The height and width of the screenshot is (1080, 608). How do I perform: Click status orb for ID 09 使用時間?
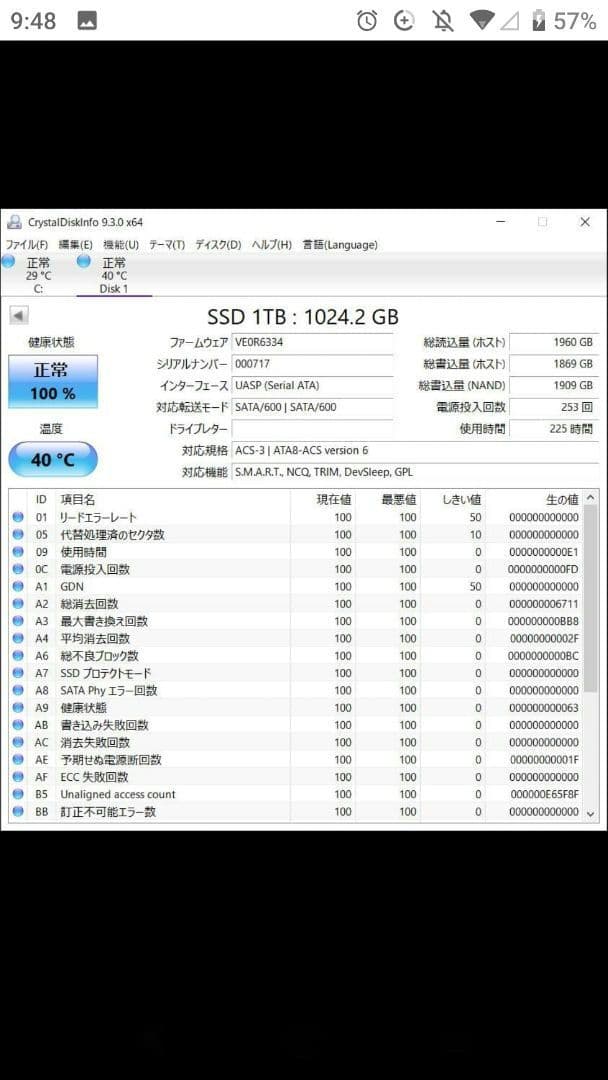[18, 552]
